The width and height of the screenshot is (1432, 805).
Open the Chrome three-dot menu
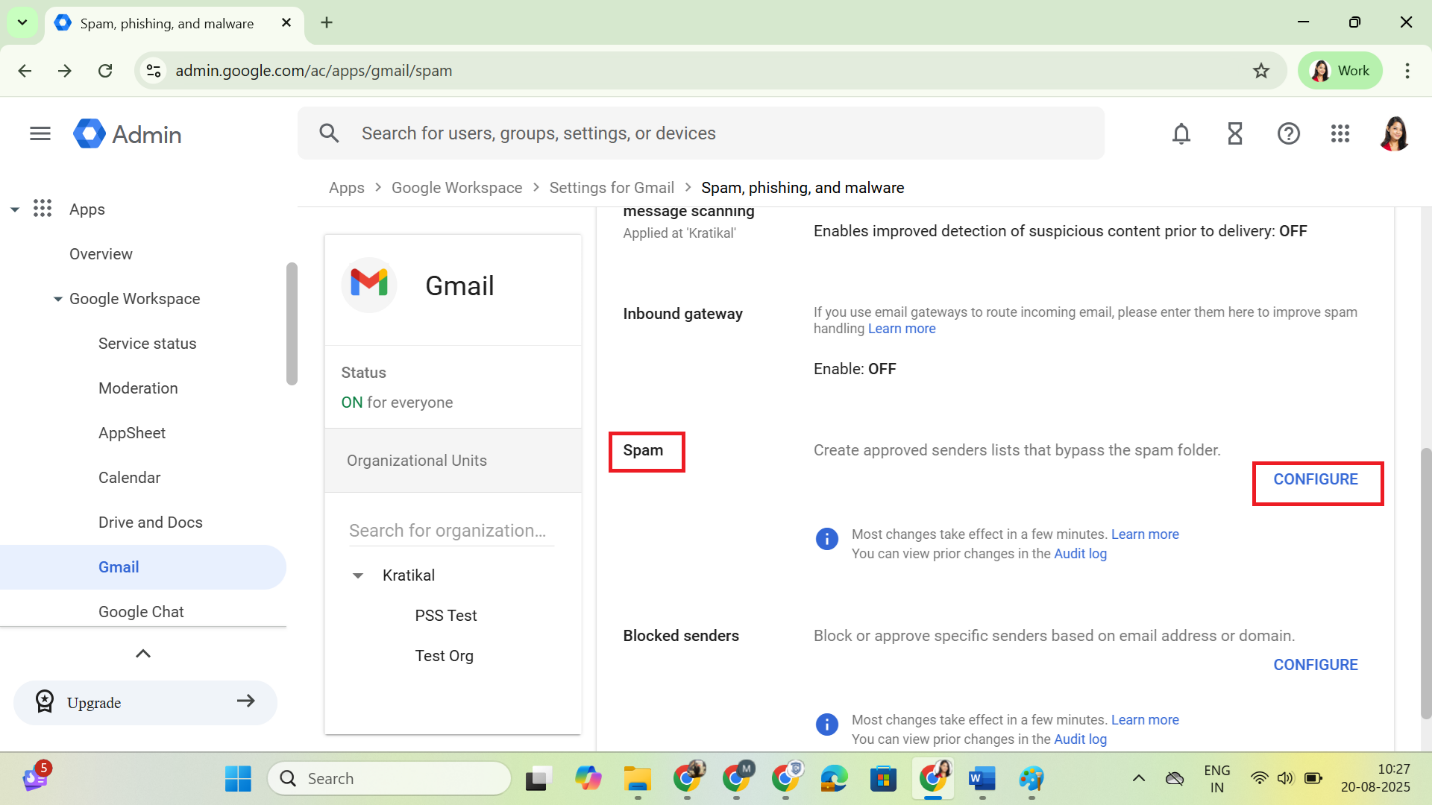pyautogui.click(x=1407, y=71)
